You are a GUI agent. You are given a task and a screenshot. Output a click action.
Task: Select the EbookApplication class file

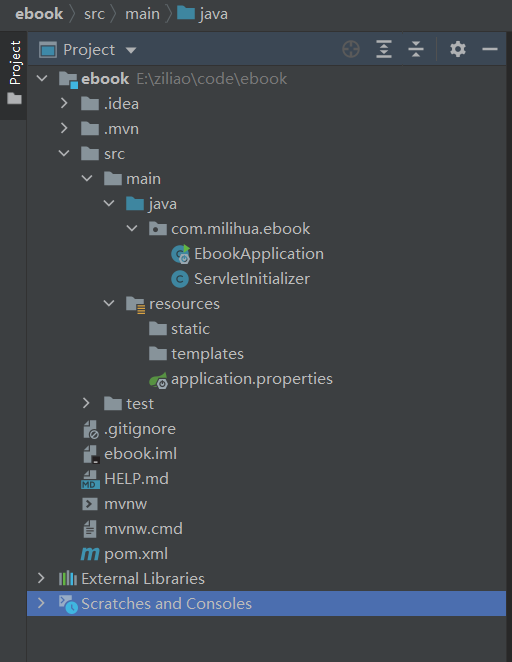[x=248, y=254]
